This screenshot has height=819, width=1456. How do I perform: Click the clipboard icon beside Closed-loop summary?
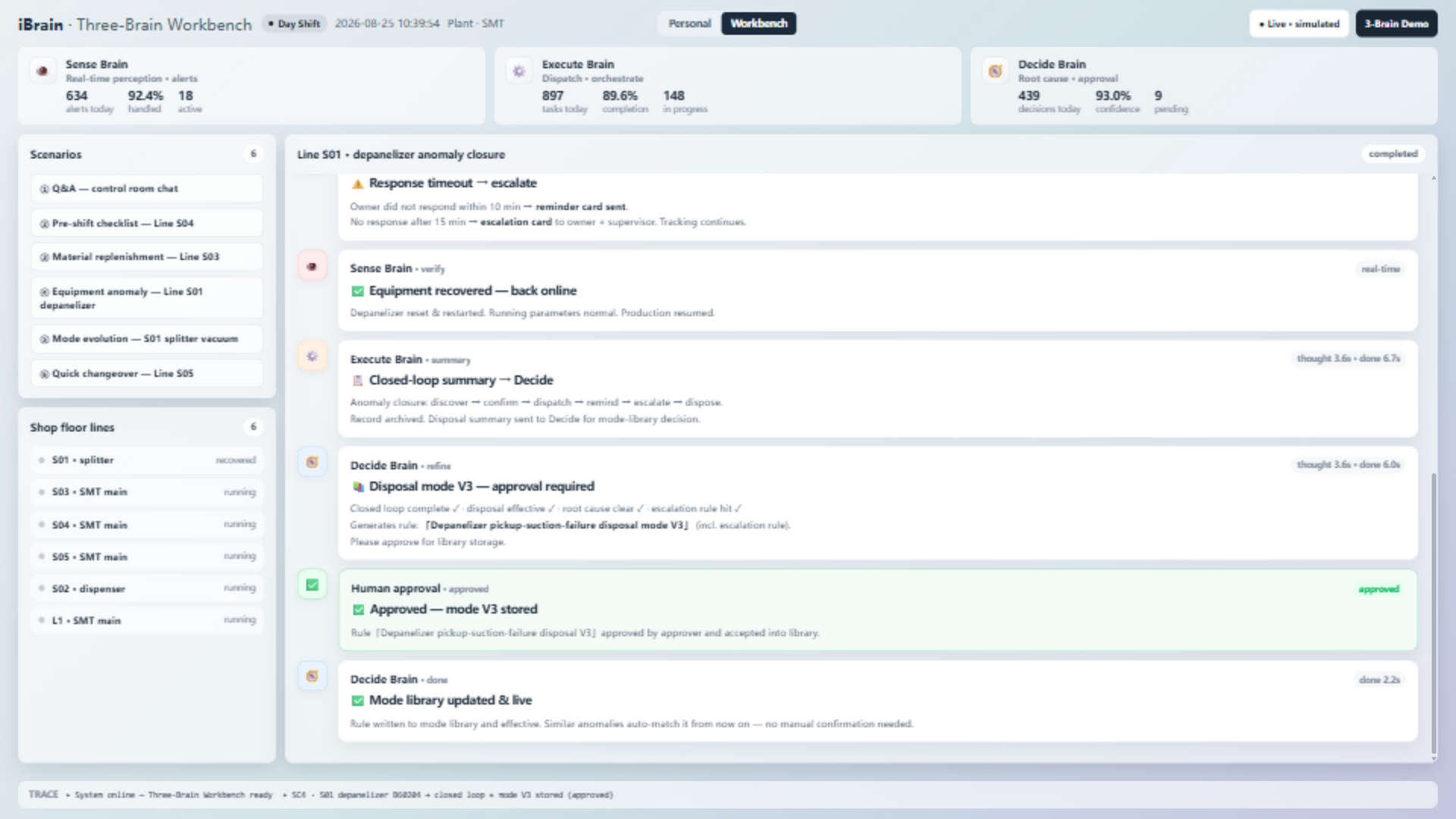pos(357,381)
